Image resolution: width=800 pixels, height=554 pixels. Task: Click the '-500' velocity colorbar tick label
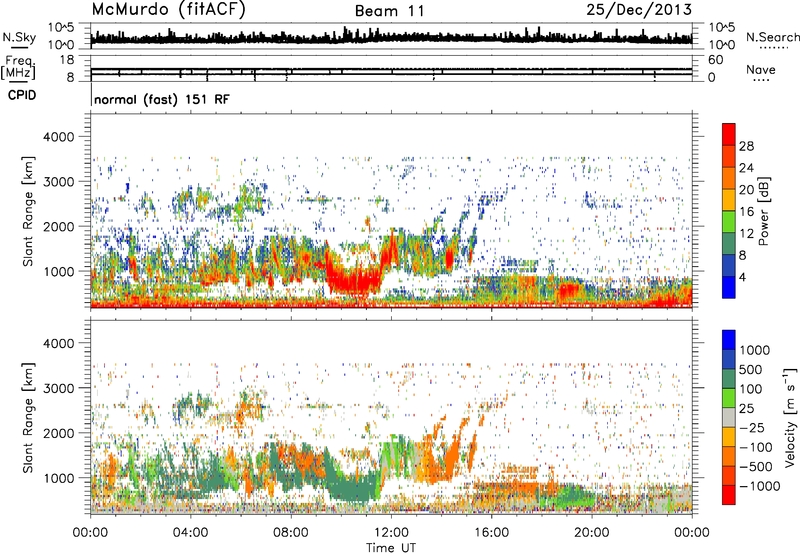(x=756, y=466)
